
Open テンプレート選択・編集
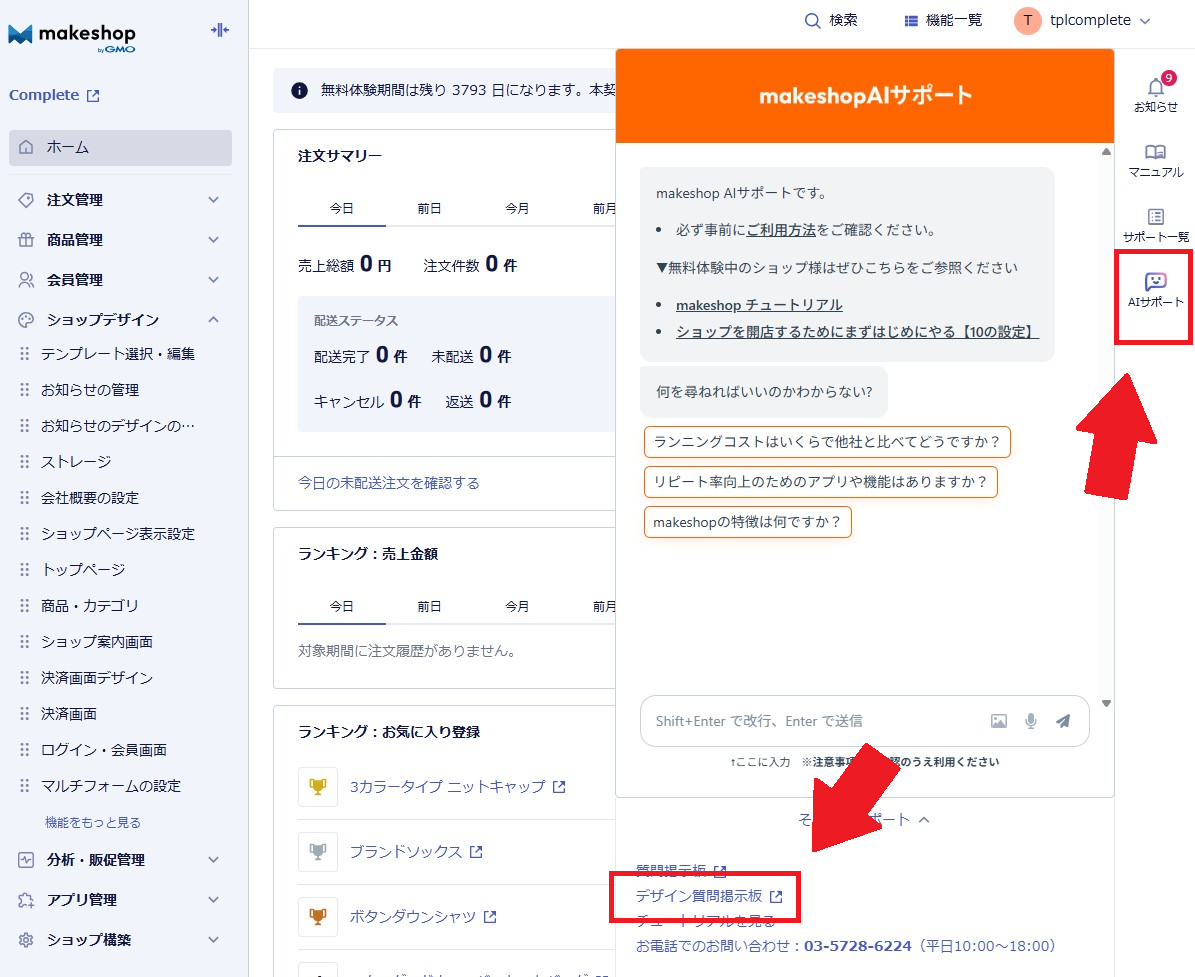coord(118,354)
